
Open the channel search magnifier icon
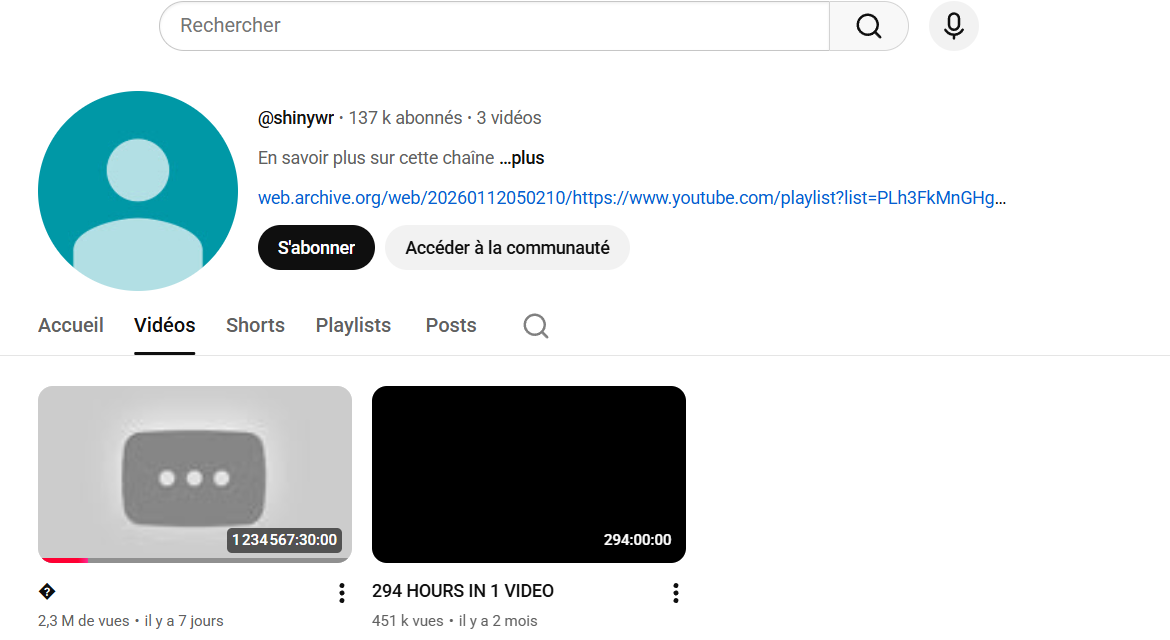[536, 326]
